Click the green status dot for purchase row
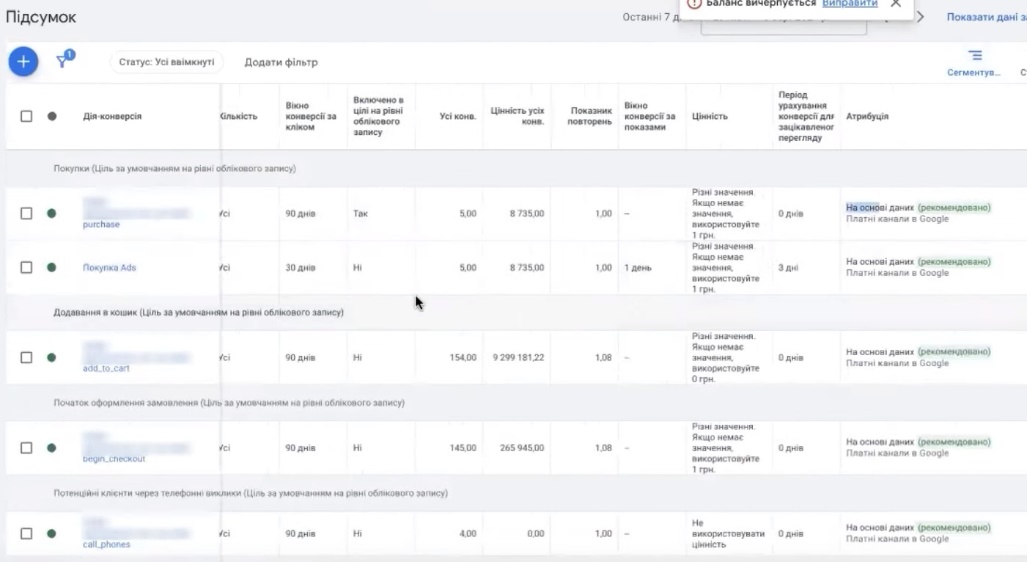 point(52,213)
